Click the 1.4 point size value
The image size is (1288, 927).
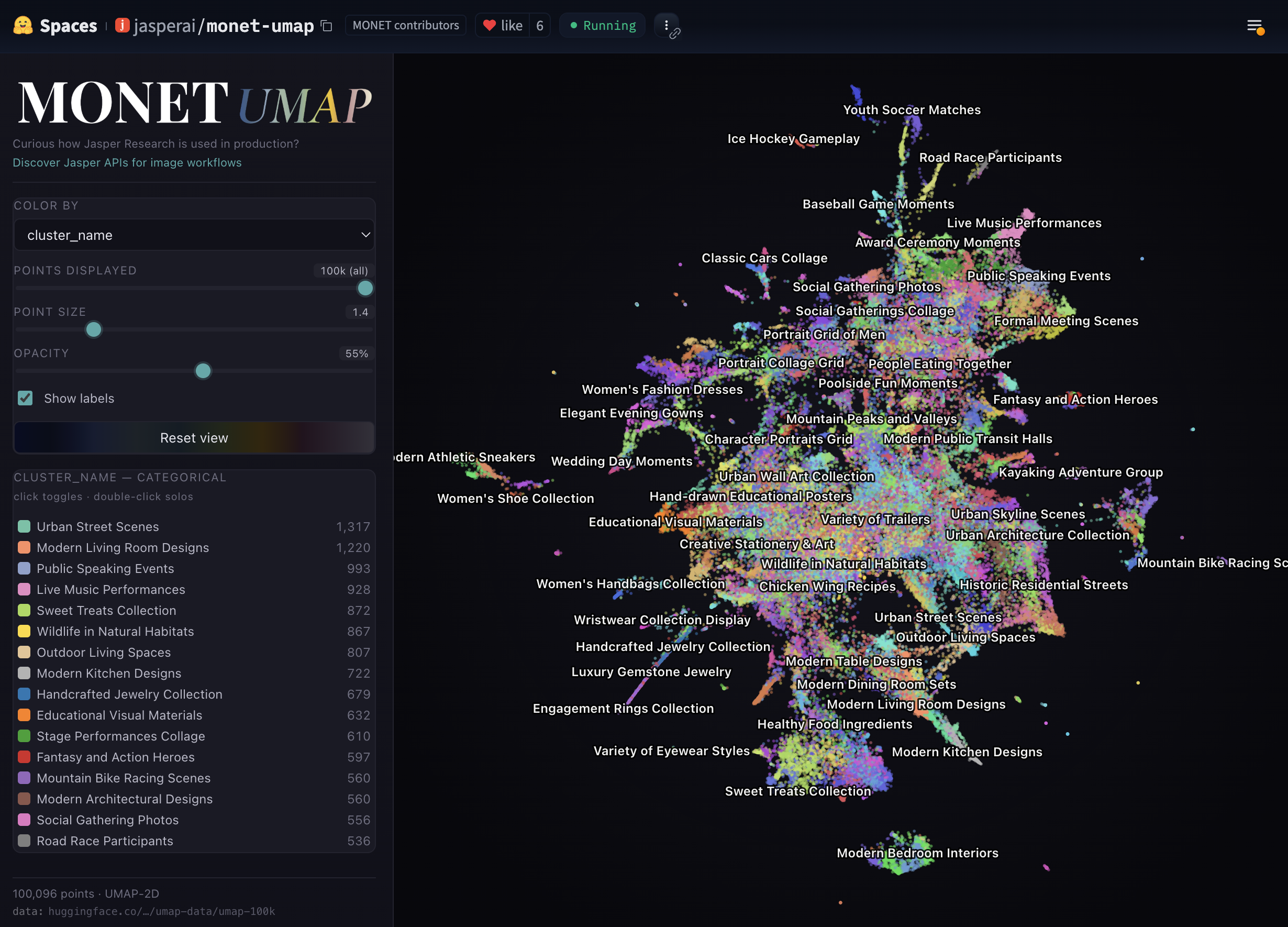(360, 312)
